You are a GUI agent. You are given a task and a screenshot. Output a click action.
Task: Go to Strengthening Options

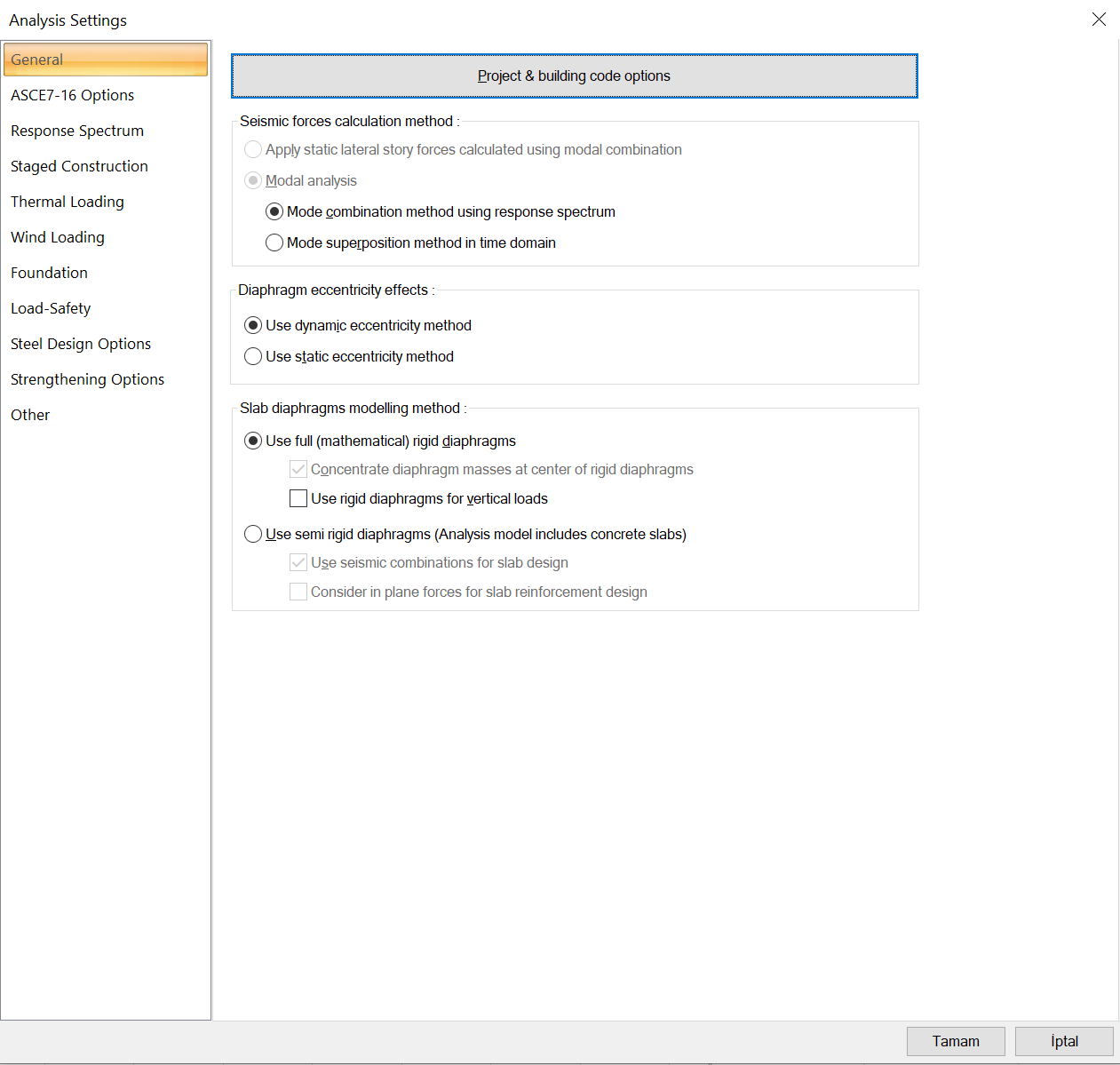click(106, 379)
